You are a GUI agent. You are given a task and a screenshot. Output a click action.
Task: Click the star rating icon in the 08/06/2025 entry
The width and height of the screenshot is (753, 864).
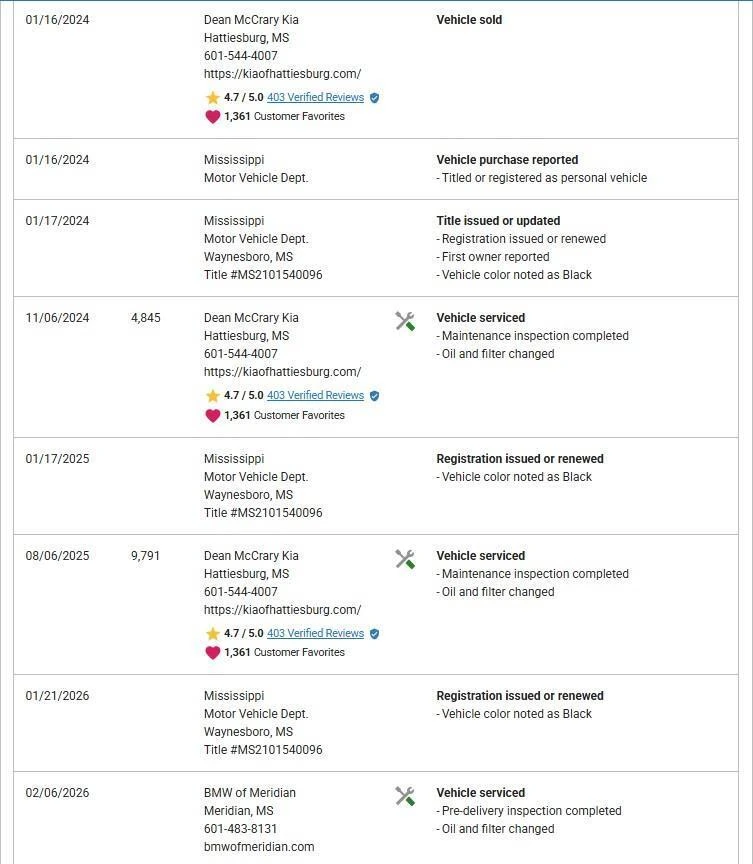(212, 633)
